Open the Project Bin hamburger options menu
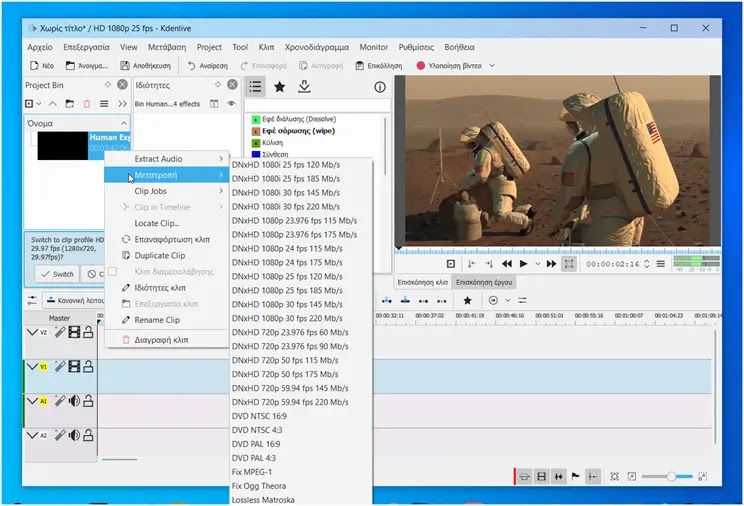Image resolution: width=744 pixels, height=506 pixels. [104, 104]
